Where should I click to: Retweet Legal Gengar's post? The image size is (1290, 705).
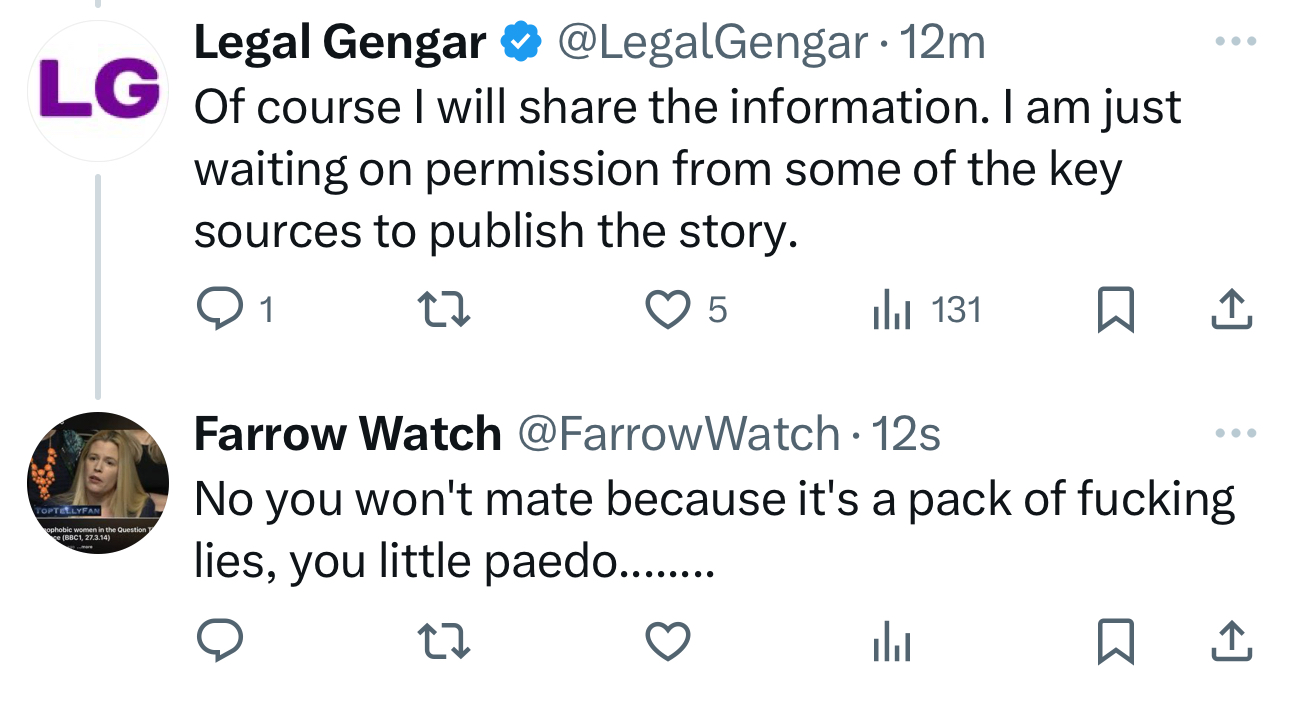pyautogui.click(x=443, y=311)
